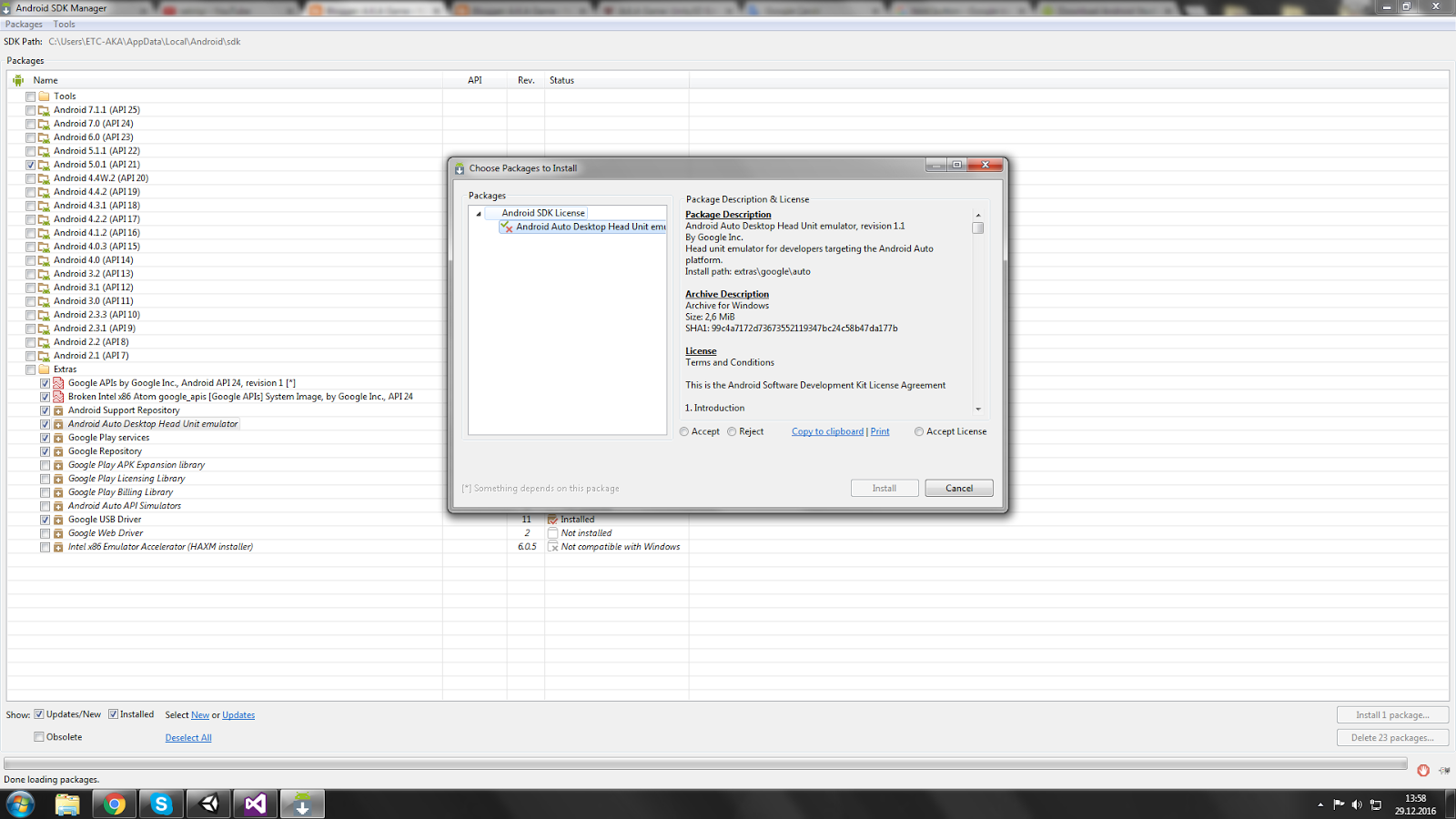The height and width of the screenshot is (819, 1456).
Task: Open Visual Studio from the taskbar
Action: pos(256,804)
